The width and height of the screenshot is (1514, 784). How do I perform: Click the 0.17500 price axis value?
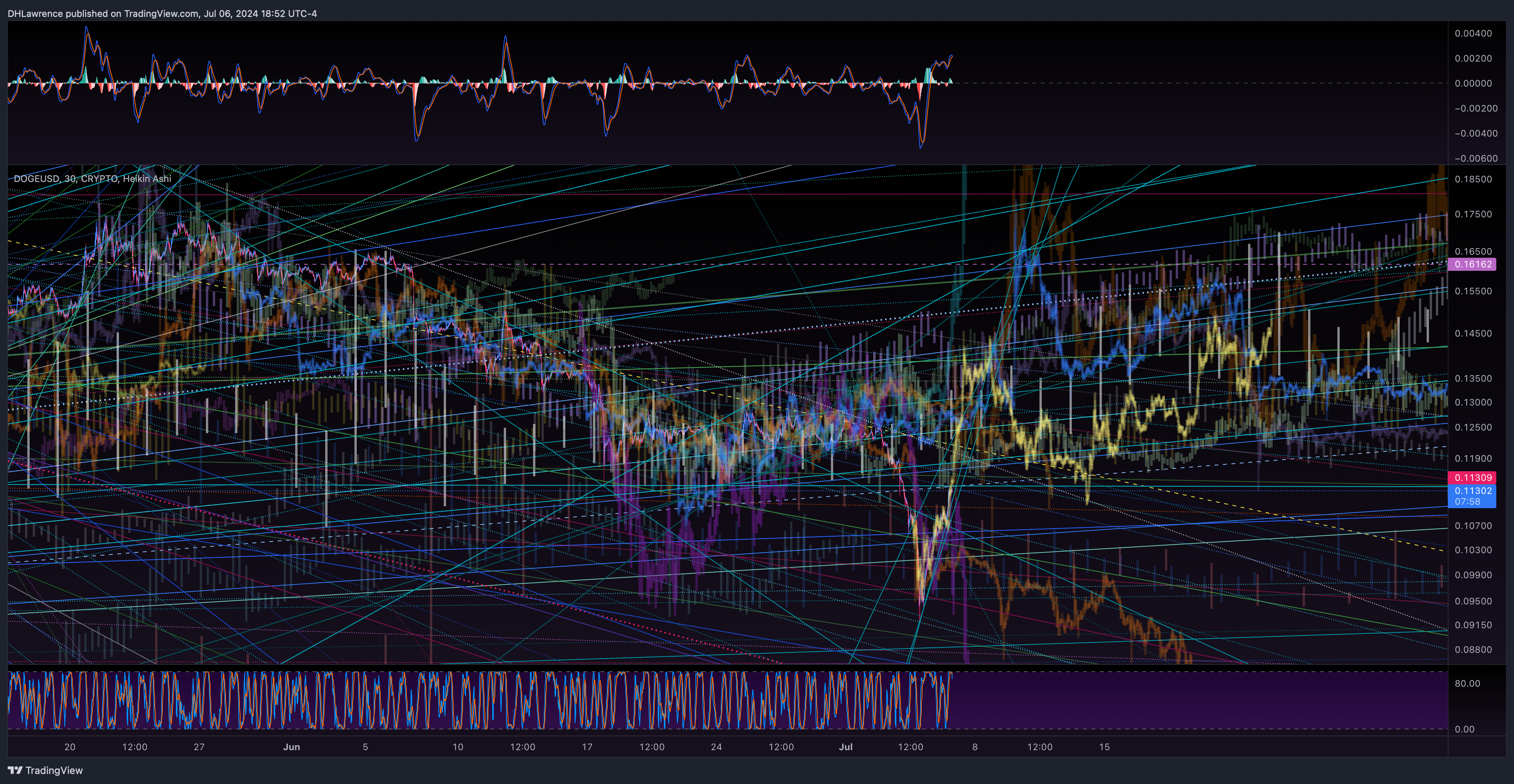(x=1473, y=215)
